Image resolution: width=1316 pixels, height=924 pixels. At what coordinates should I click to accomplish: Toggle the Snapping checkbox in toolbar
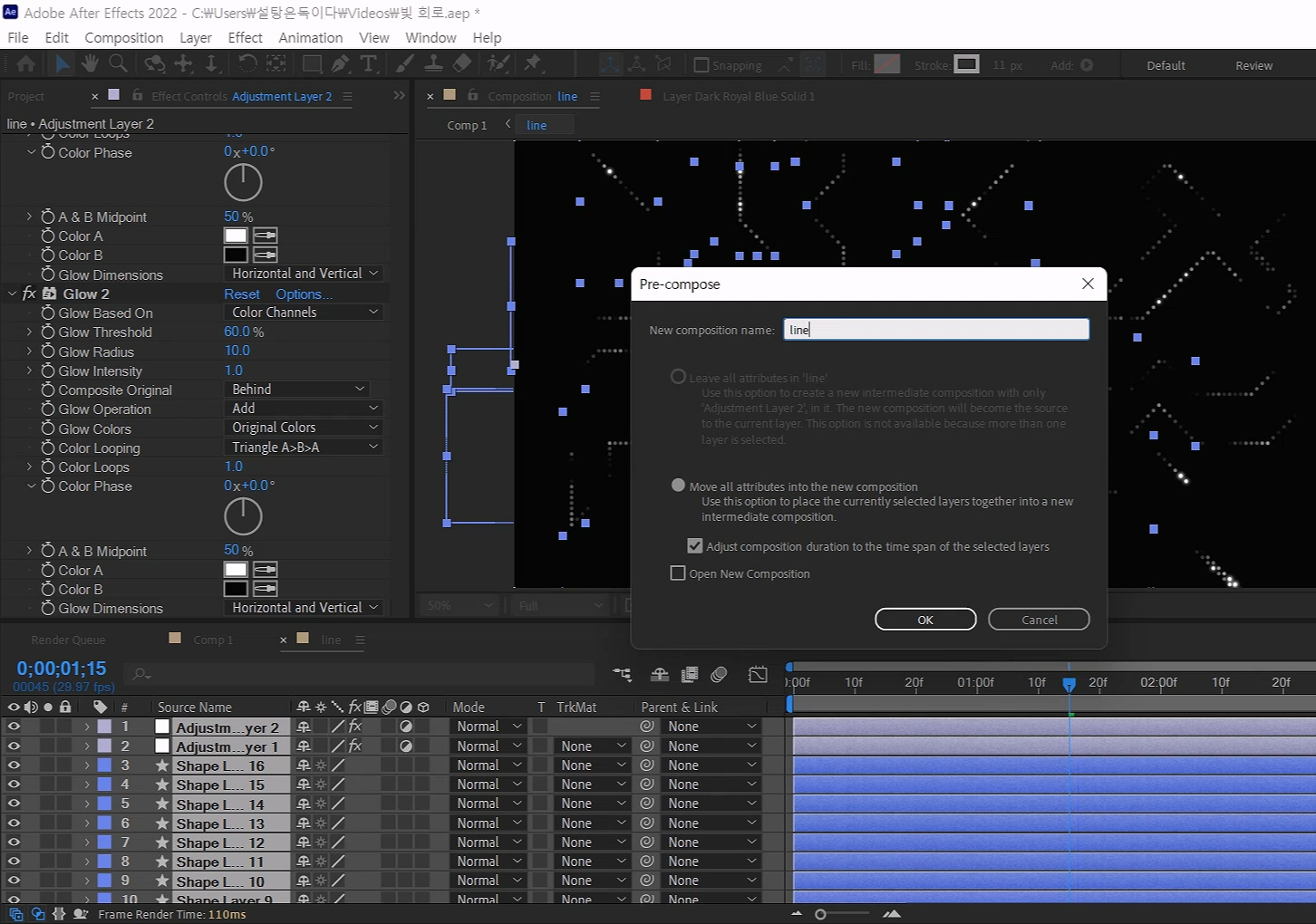tap(702, 65)
